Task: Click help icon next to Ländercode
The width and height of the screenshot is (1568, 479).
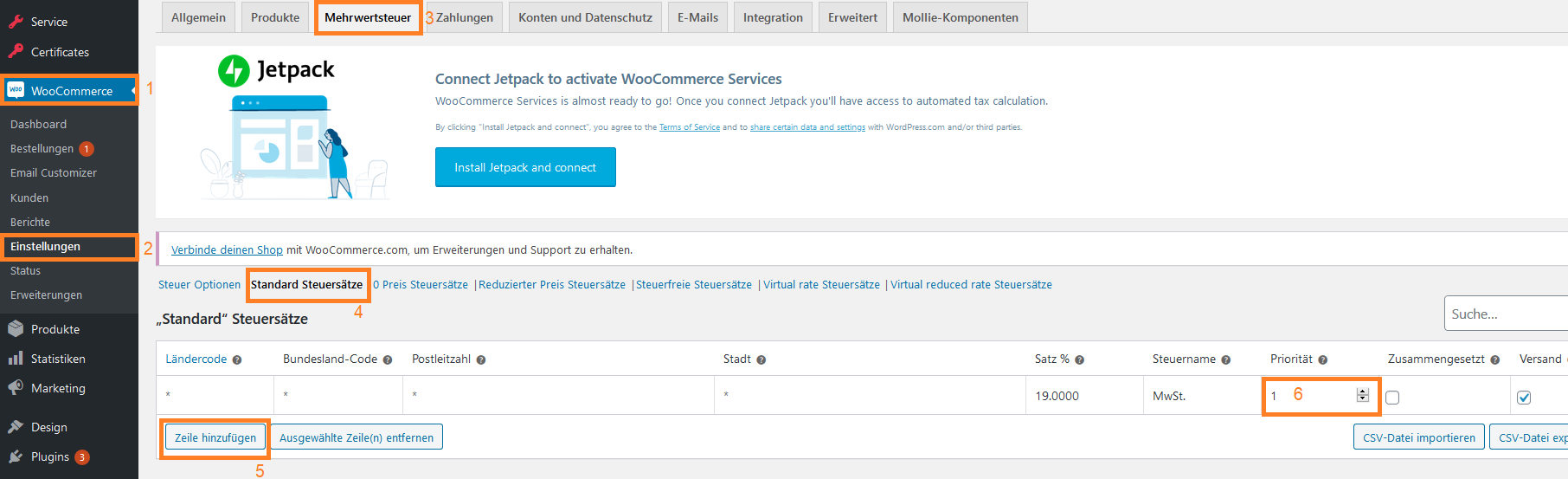Action: click(237, 360)
